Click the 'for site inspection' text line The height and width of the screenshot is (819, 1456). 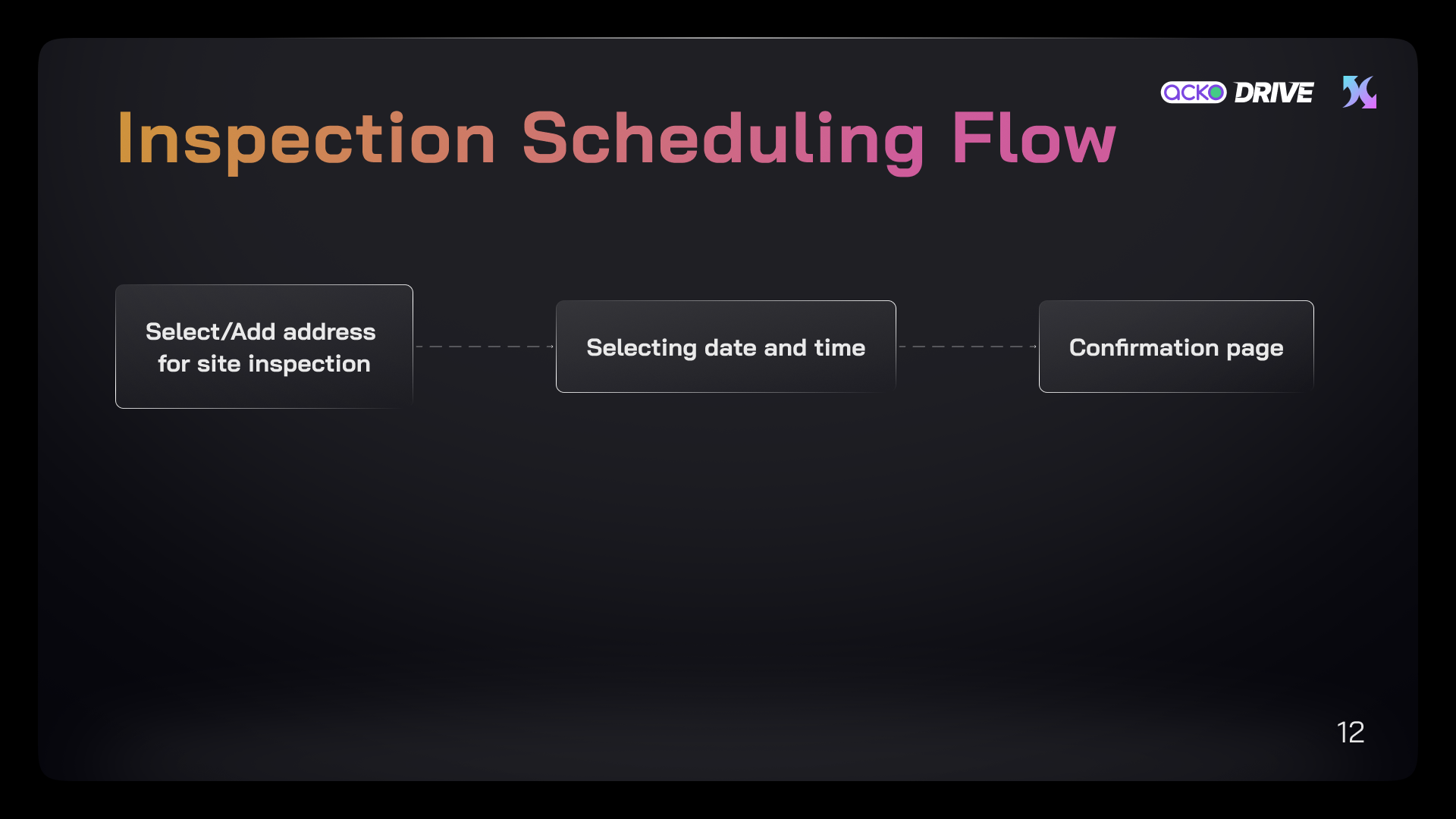click(264, 364)
